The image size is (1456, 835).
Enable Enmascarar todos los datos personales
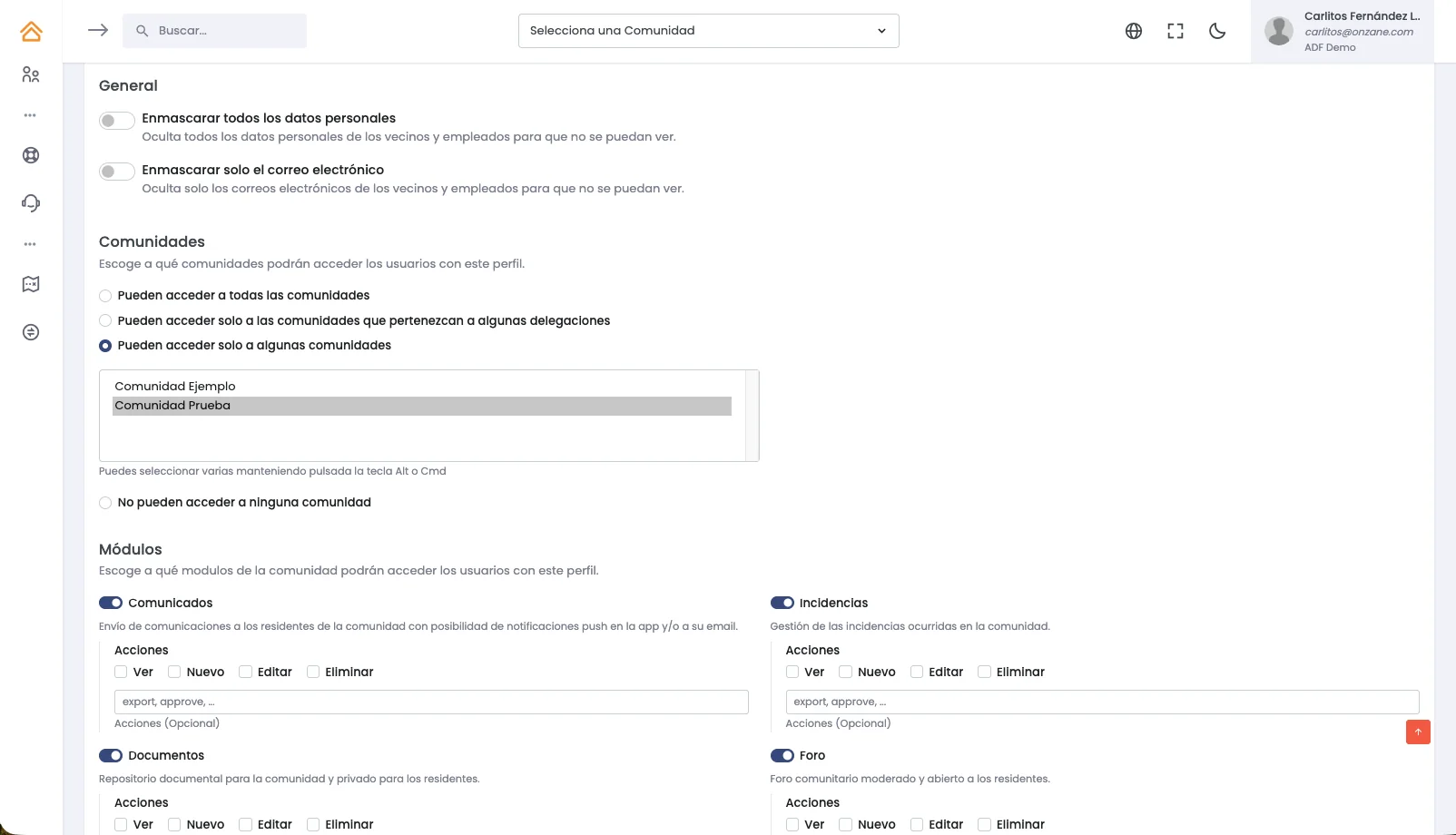[x=117, y=120]
